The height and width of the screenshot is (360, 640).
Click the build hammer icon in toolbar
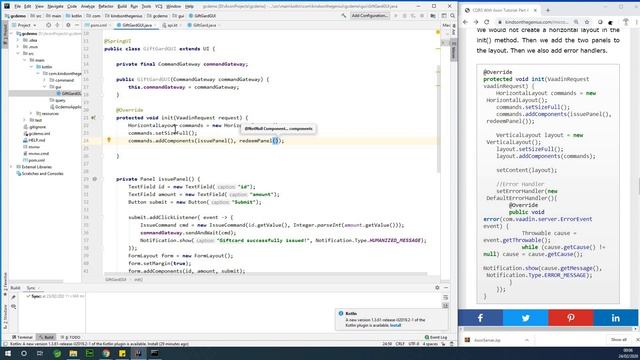tap(344, 16)
